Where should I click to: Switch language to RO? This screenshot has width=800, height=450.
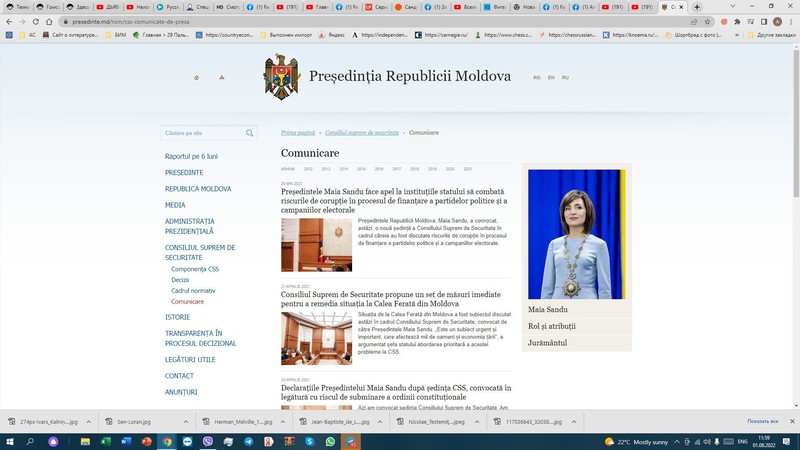(537, 78)
